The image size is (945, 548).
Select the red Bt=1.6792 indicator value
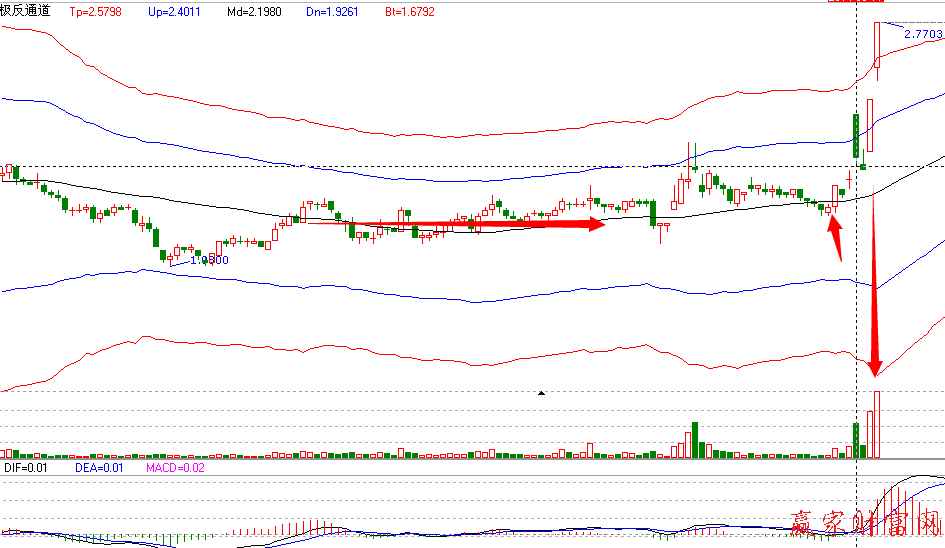click(407, 13)
